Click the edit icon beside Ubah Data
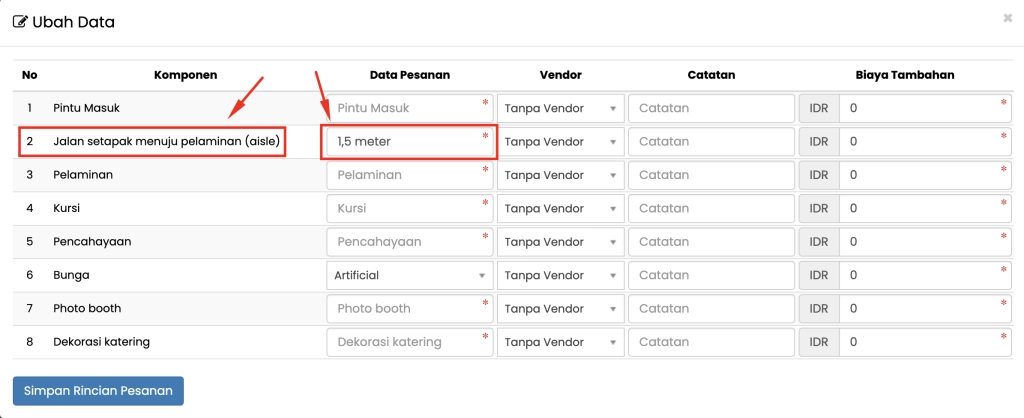1024x418 pixels. pos(20,22)
